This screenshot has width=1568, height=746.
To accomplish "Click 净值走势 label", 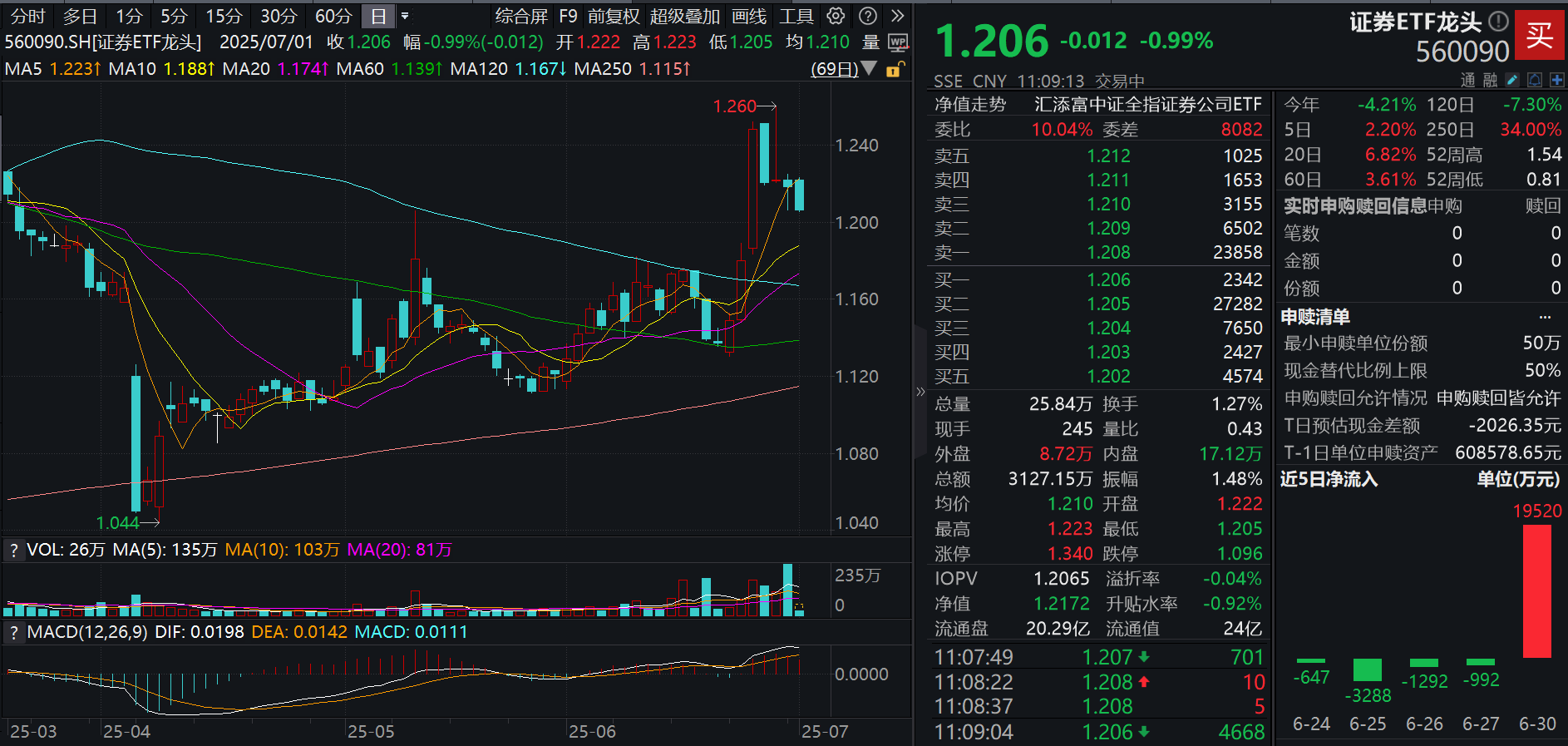I will pyautogui.click(x=970, y=104).
